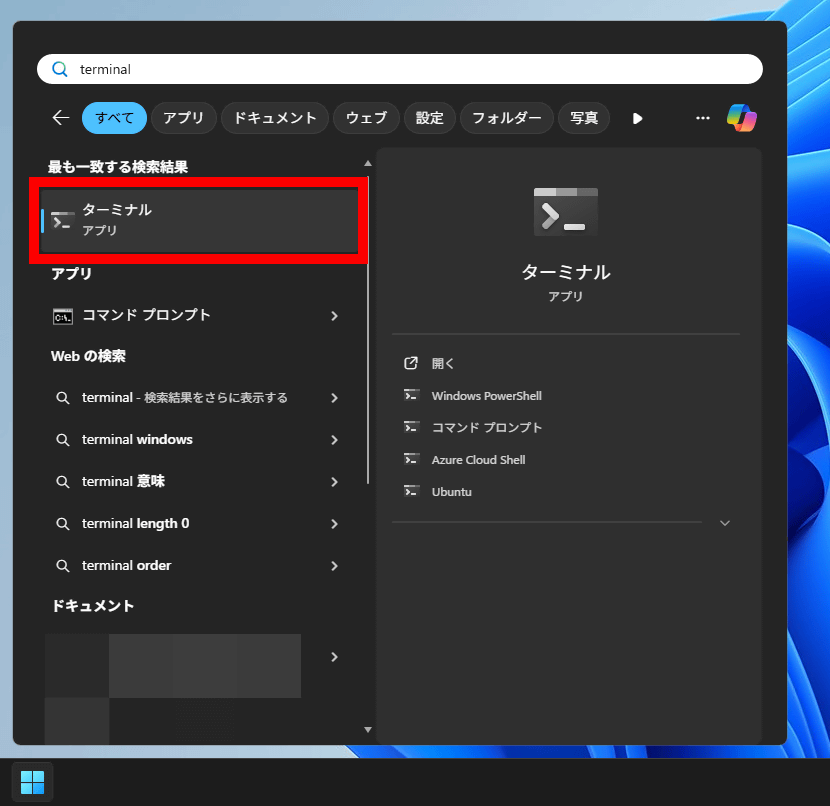830x806 pixels.
Task: Click the Copilot icon in search header
Action: coord(741,118)
